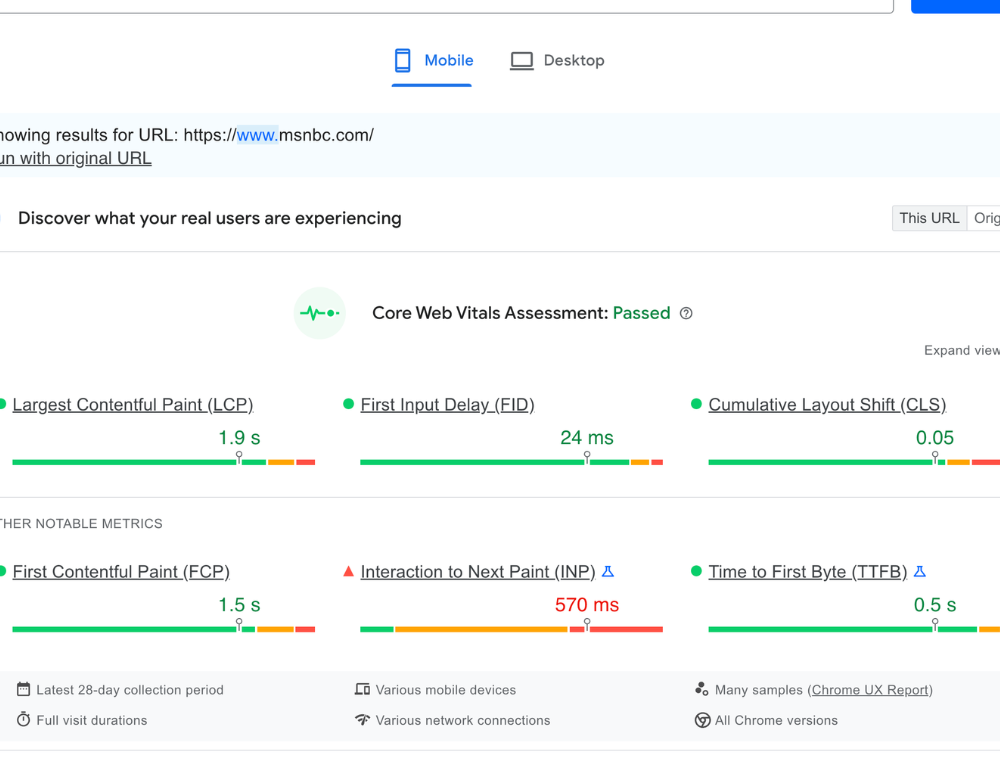Click the experimental flask icon beside INP
Screen dimensions: 1000x768
pos(608,572)
